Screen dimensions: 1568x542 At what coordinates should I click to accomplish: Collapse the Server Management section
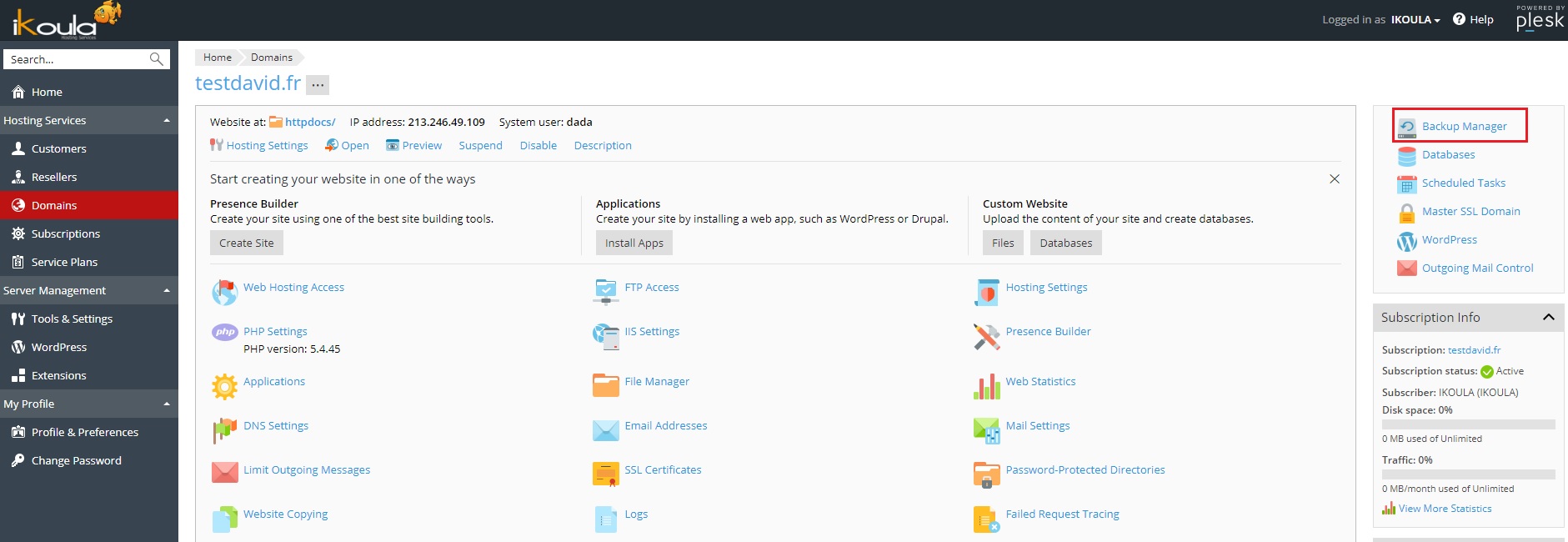pos(167,290)
